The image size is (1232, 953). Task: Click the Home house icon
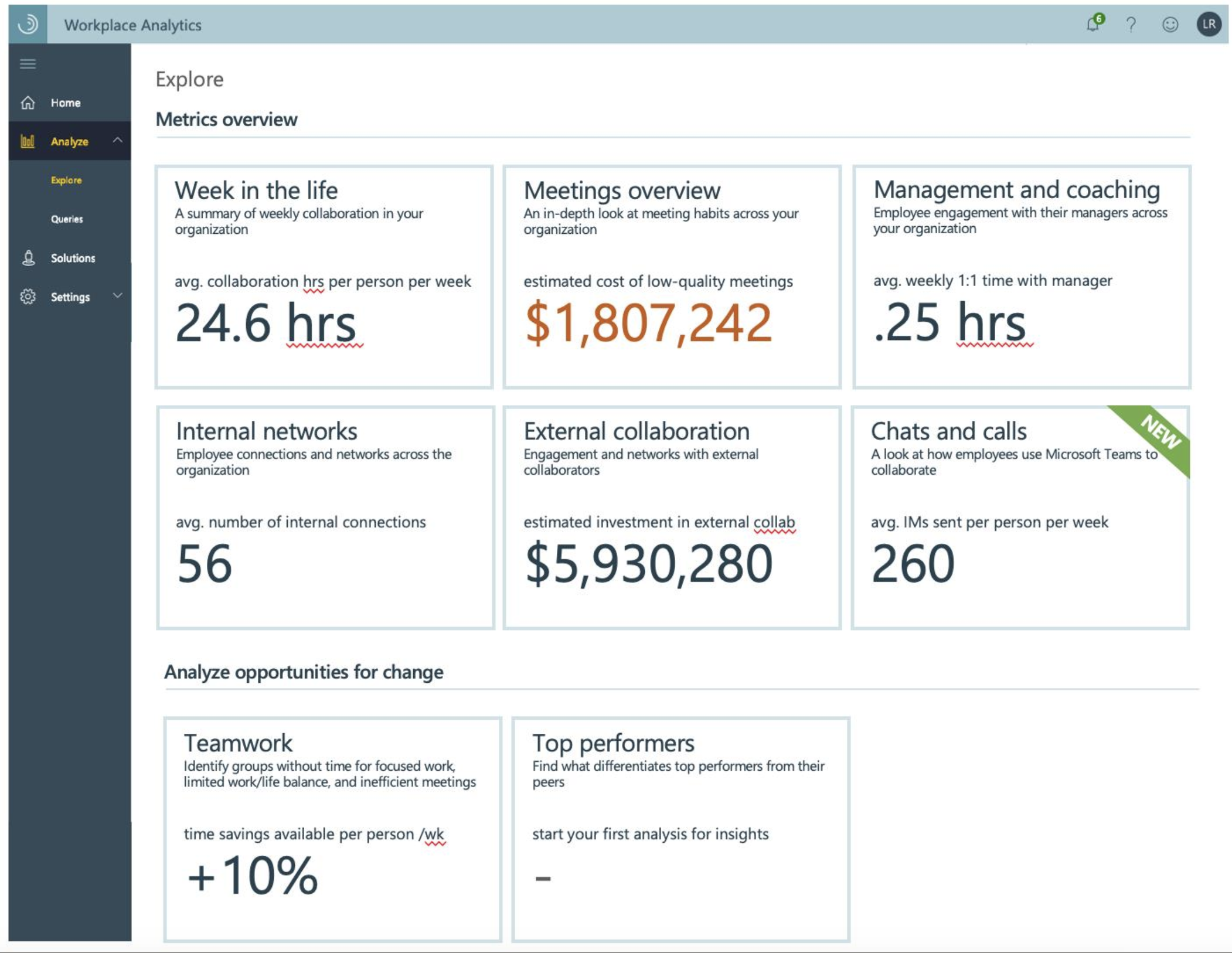pos(28,103)
